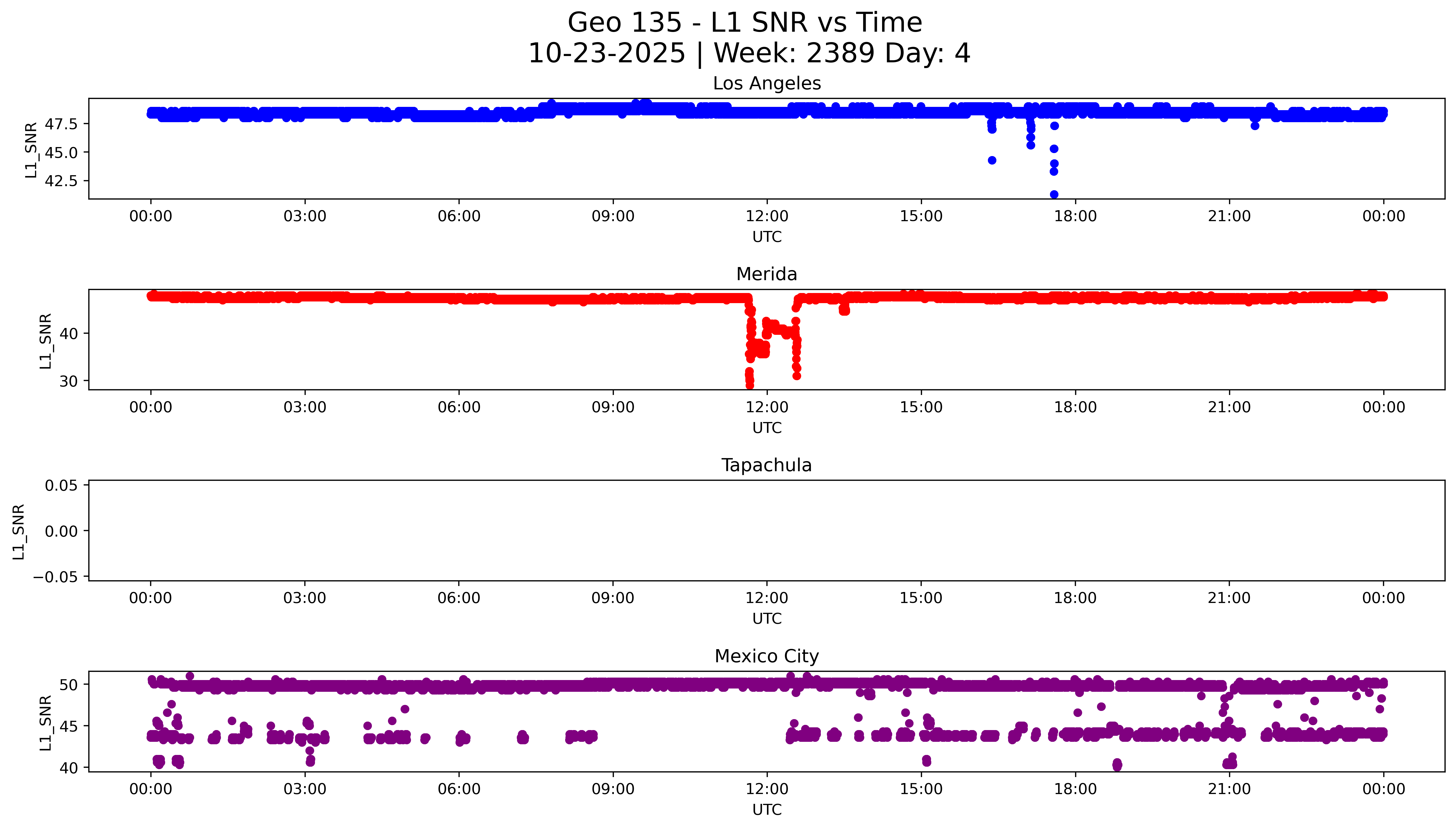Click the 'Tapachula' subplot title
This screenshot has width=1456, height=829.
766,465
